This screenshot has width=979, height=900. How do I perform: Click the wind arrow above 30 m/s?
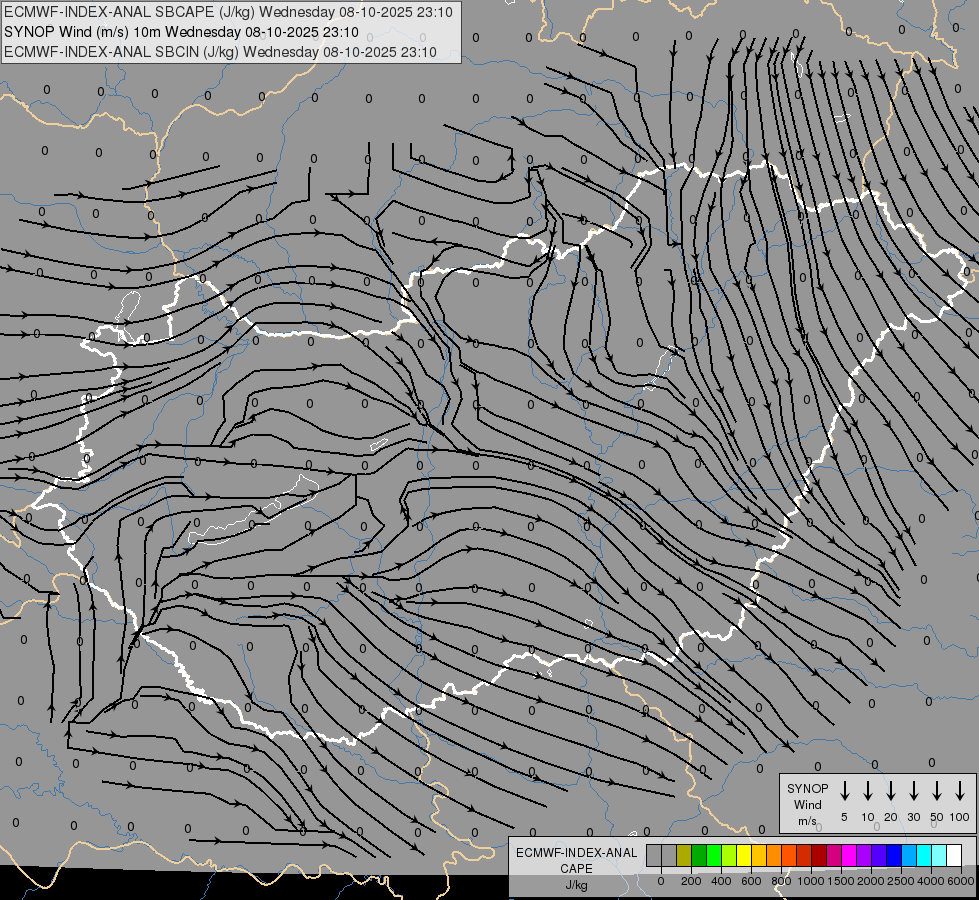[x=913, y=791]
